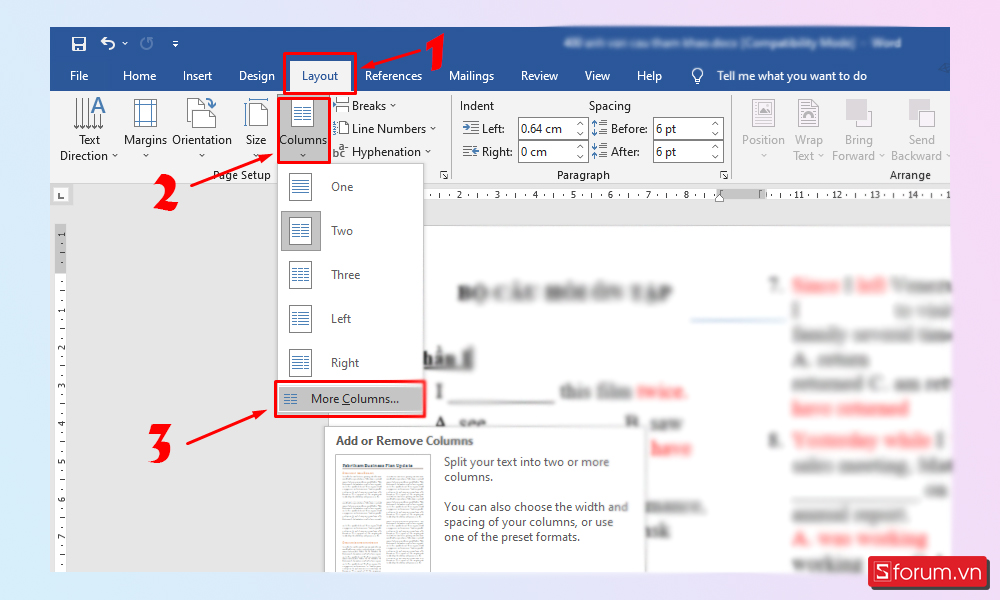Open the Bring Forward dropdown arrow
The image size is (1000, 600).
tap(882, 156)
